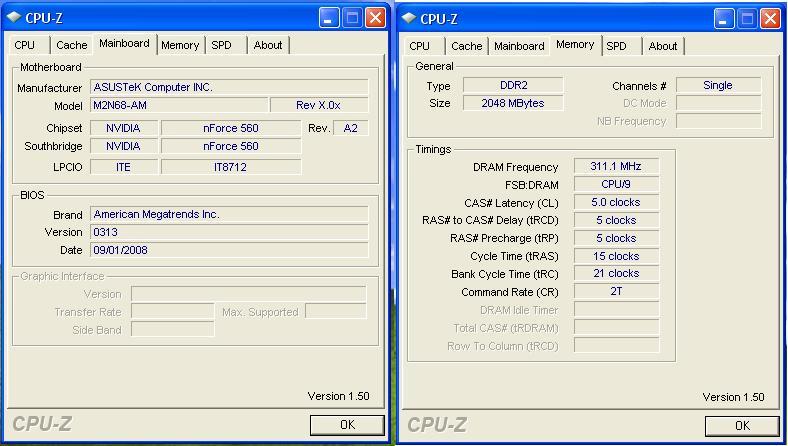788x446 pixels.
Task: Open the Cache tab in right CPU-Z window
Action: pos(467,46)
